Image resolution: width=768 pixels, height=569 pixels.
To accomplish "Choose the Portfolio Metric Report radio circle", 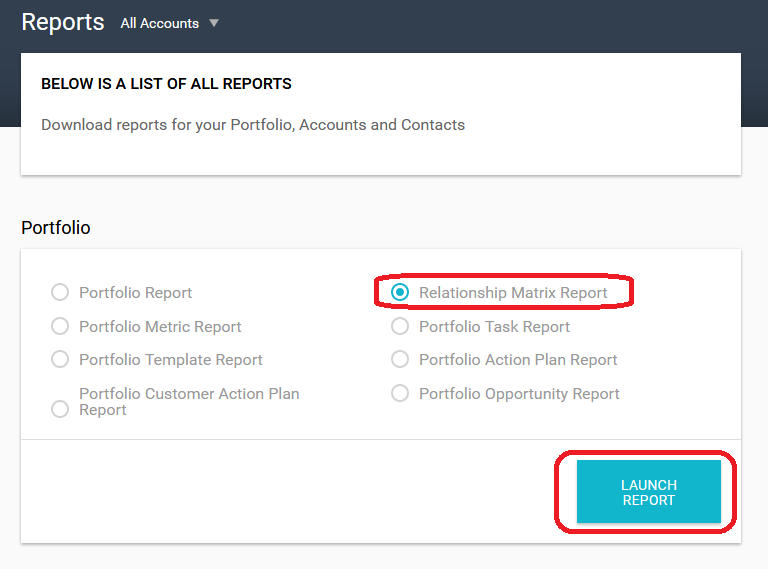I will point(60,326).
